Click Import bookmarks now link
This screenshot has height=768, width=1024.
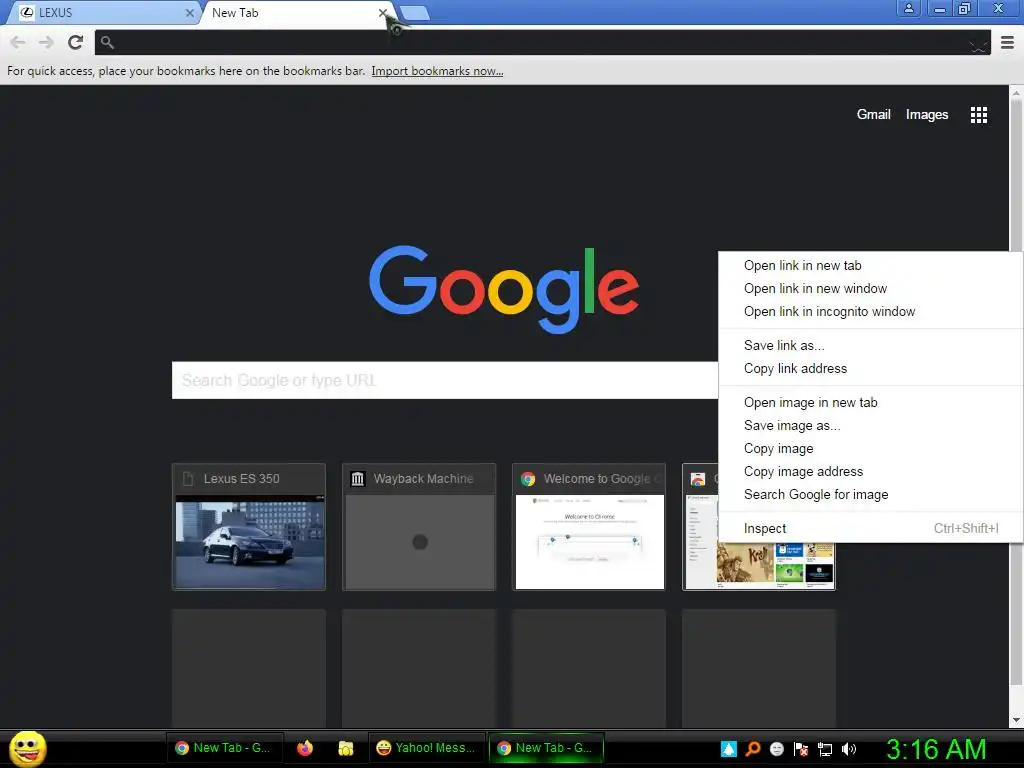coord(437,71)
